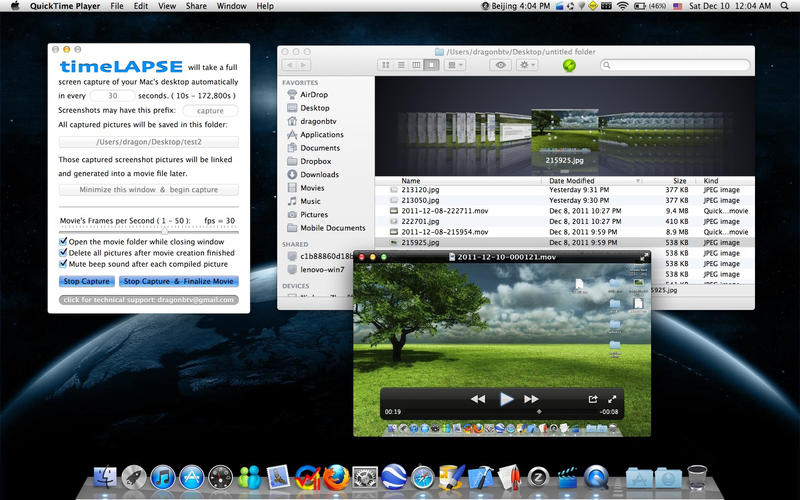800x500 pixels.
Task: Open Google Earth from the Dock
Action: [394, 477]
